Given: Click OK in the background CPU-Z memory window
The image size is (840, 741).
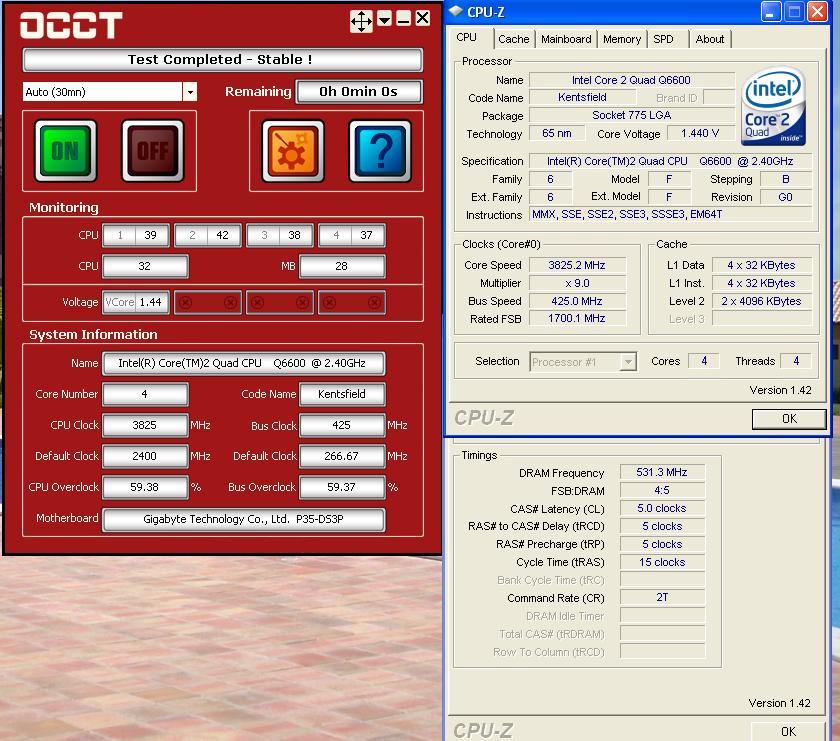Looking at the screenshot, I should [788, 731].
